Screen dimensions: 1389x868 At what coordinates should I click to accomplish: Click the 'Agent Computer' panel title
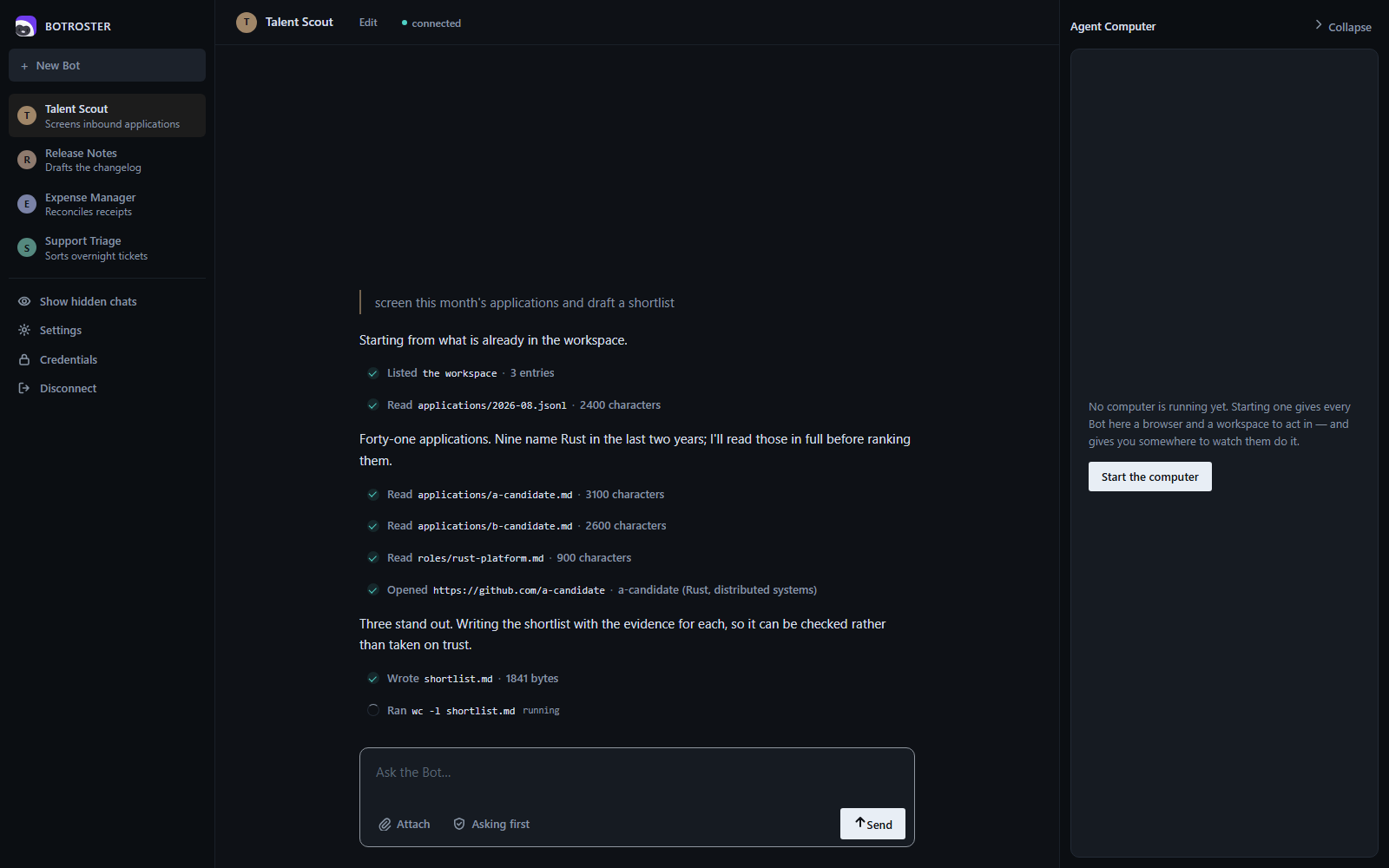[1113, 26]
